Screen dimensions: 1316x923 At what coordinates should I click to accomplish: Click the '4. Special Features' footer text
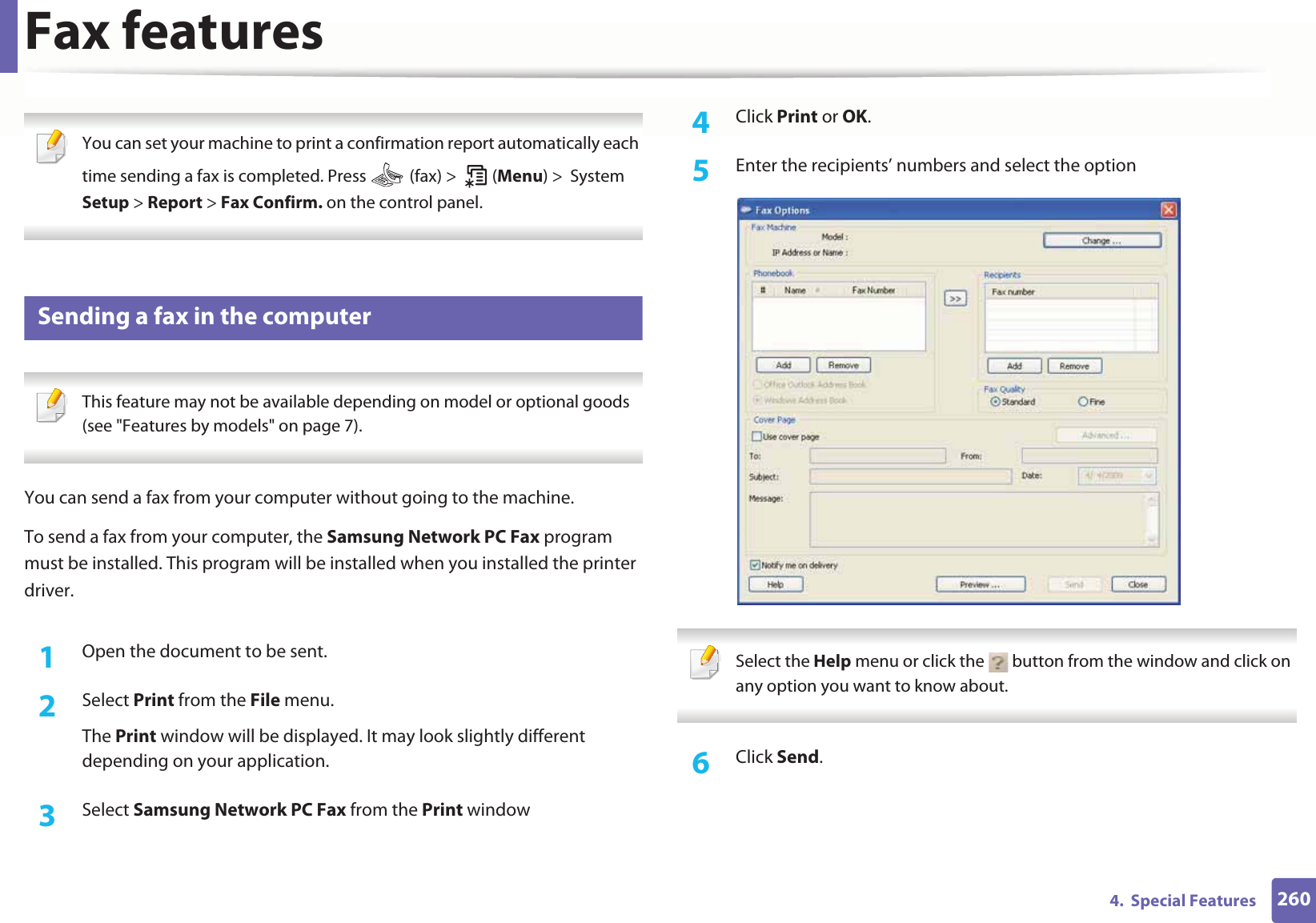(1182, 901)
